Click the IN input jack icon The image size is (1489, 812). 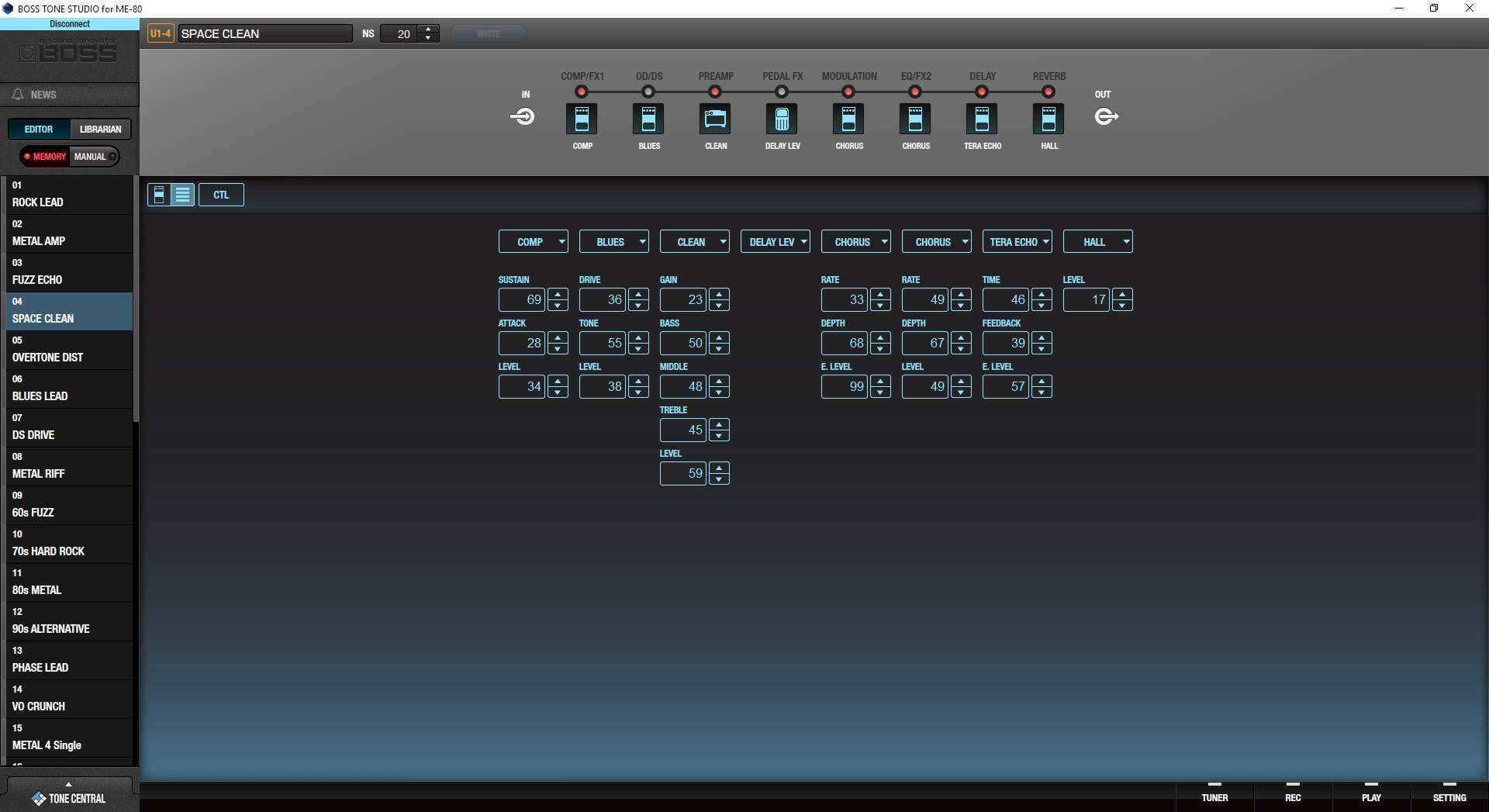(x=523, y=116)
